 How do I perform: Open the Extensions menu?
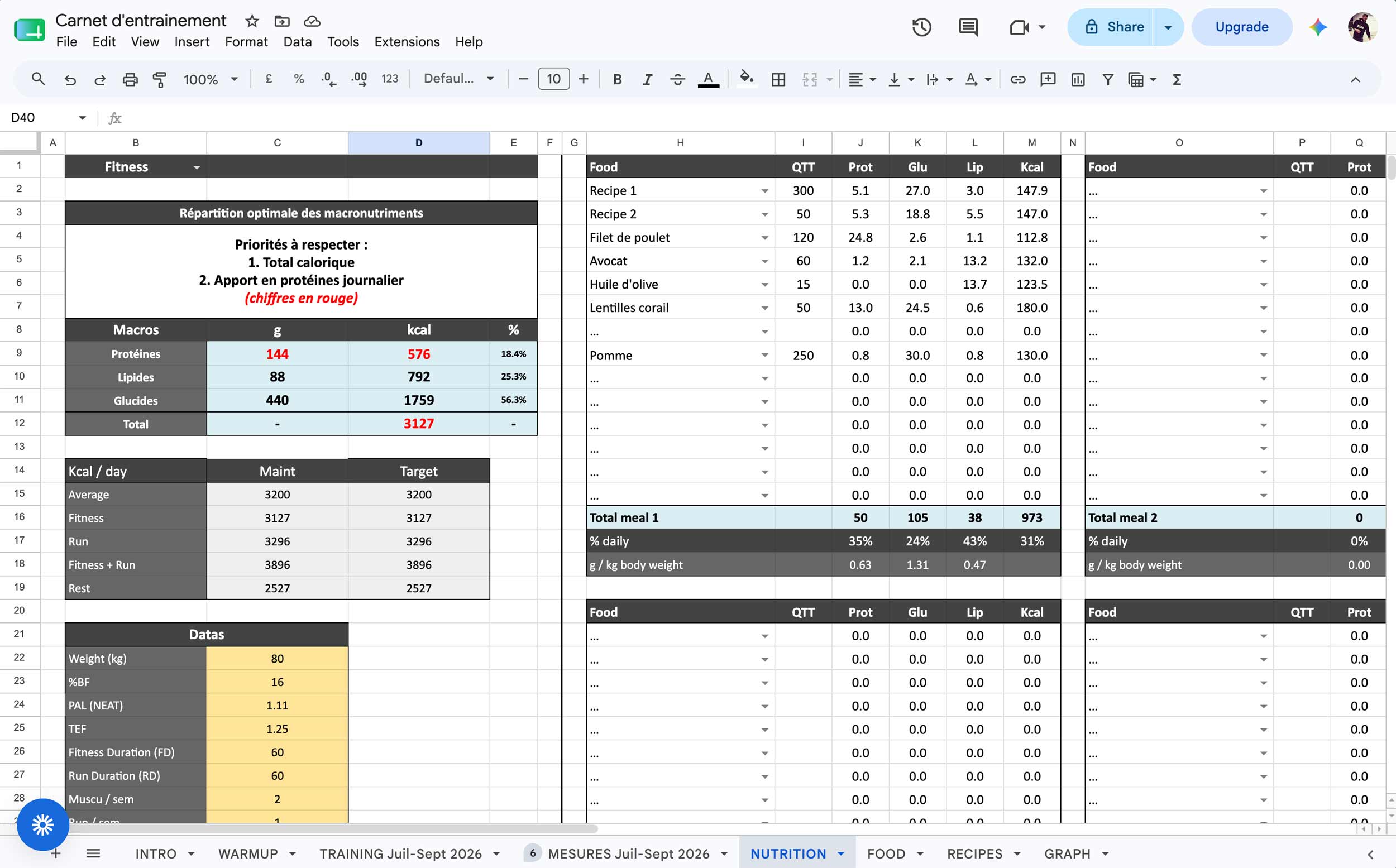tap(407, 42)
